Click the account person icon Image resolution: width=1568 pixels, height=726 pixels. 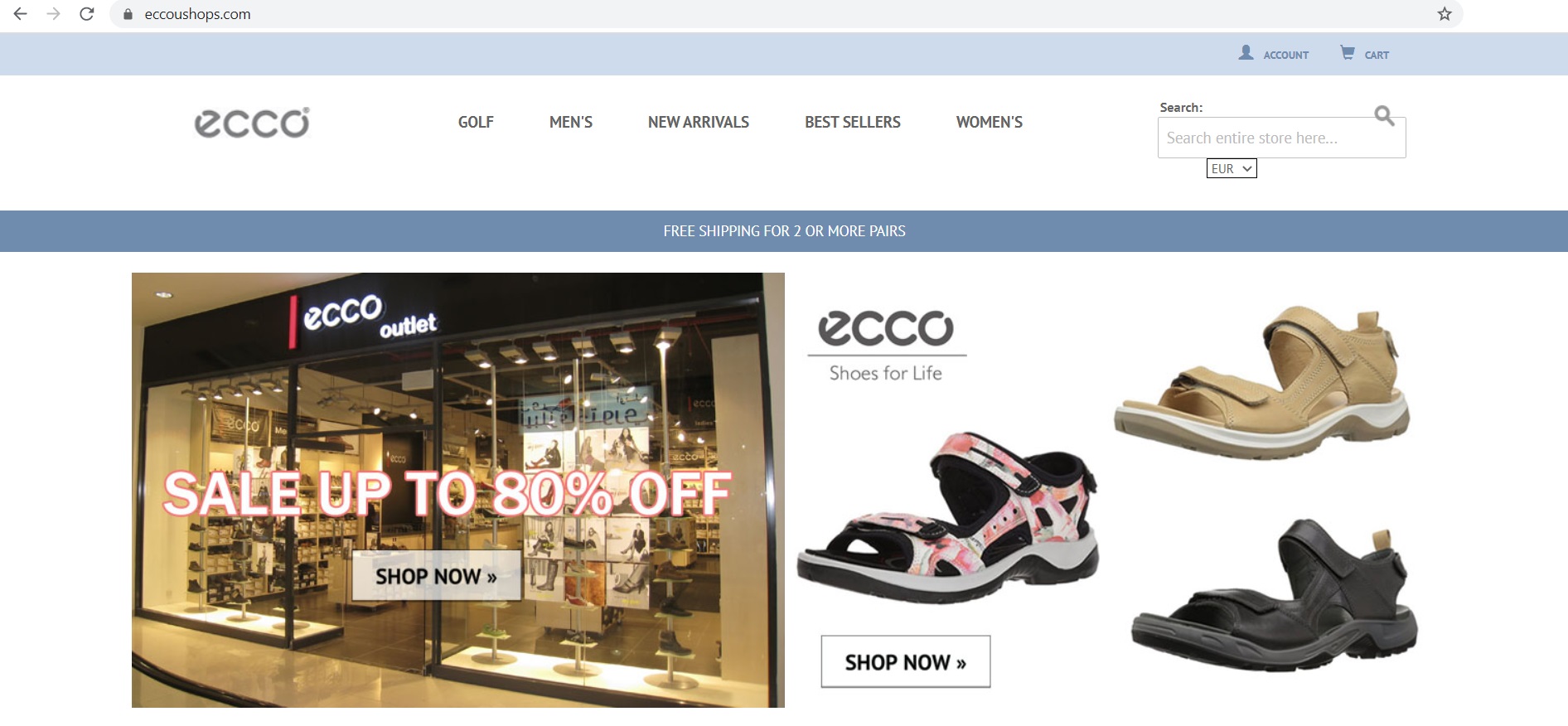1246,53
